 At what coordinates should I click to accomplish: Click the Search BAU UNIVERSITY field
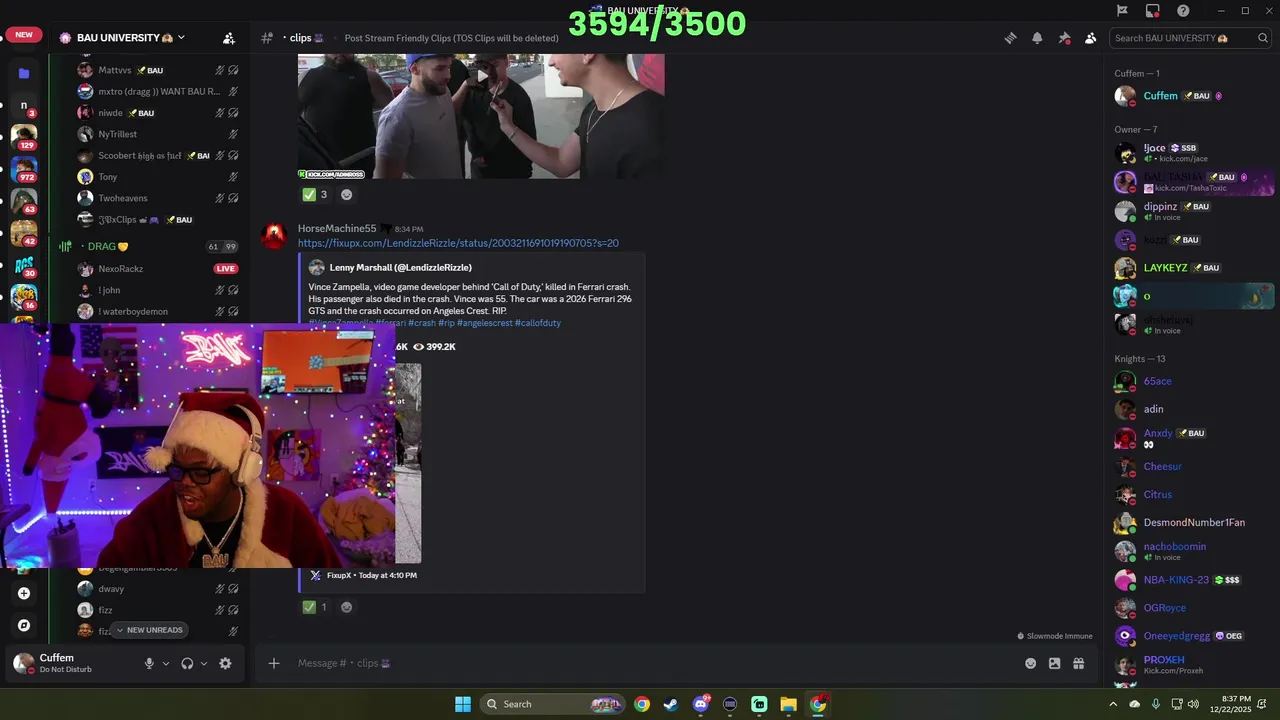[x=1190, y=38]
